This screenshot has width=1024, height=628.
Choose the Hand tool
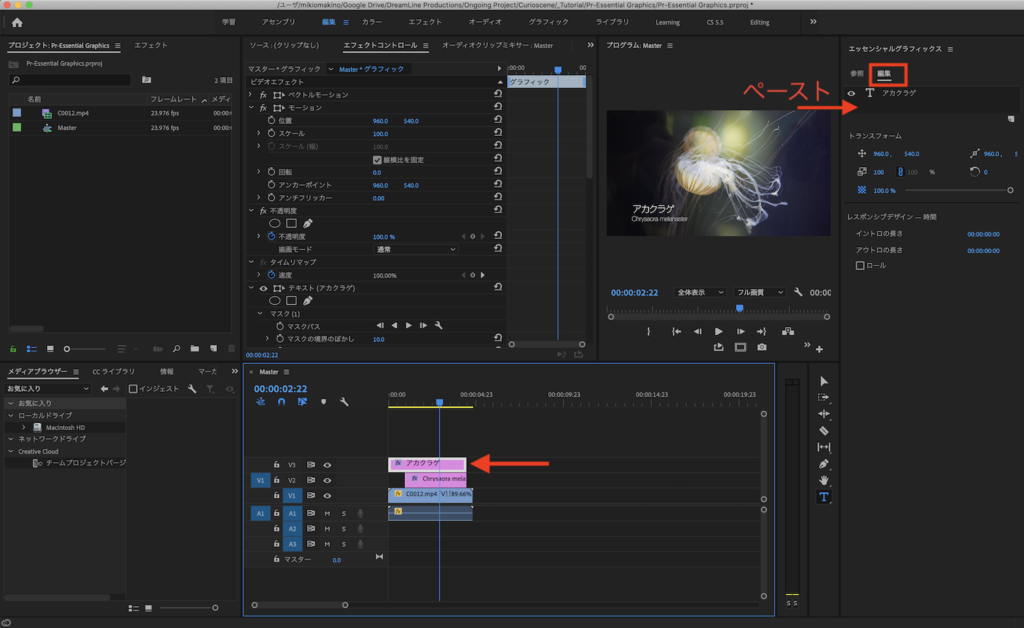coord(824,480)
